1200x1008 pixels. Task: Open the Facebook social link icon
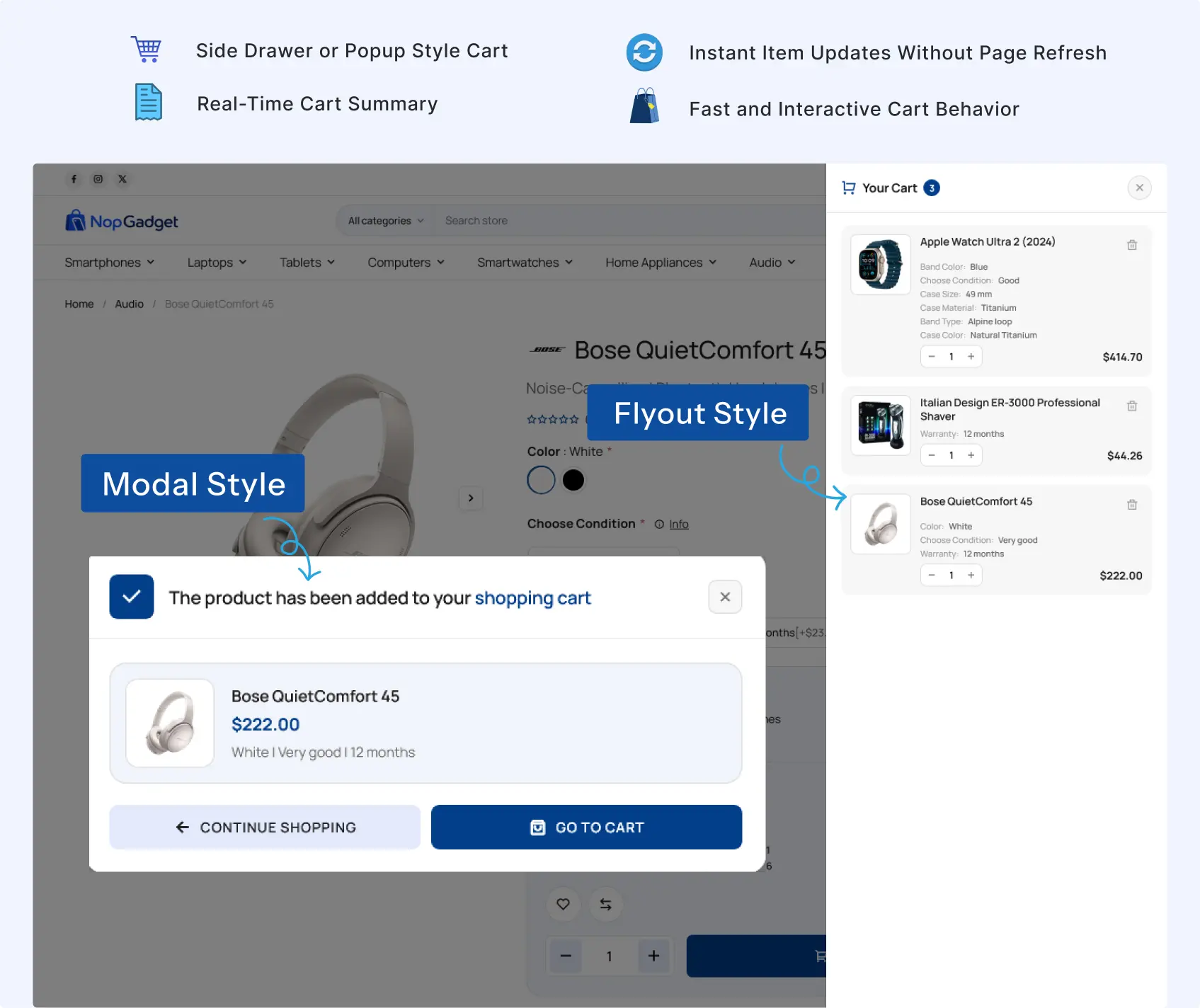click(74, 179)
